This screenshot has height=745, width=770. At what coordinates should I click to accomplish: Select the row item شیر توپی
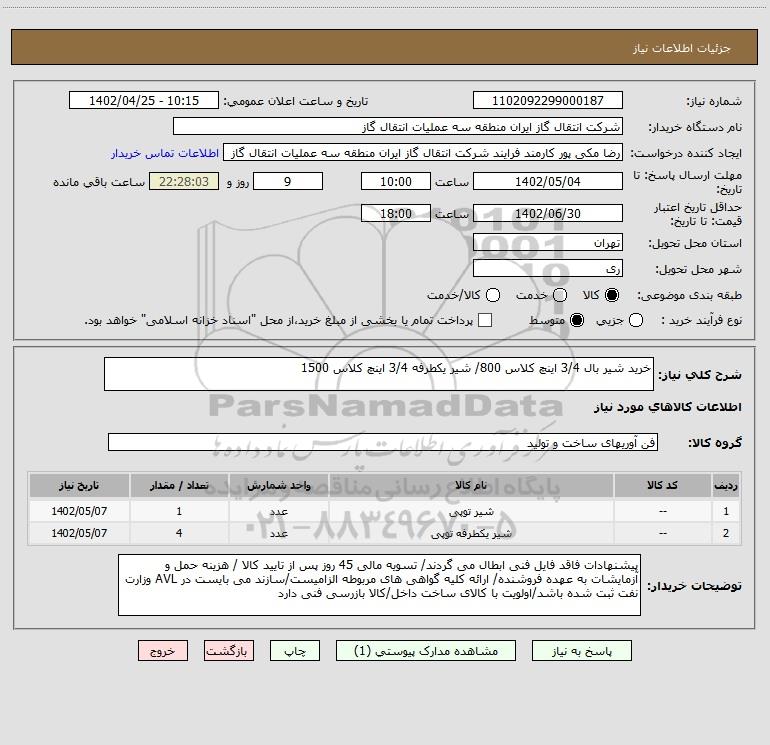click(x=471, y=511)
